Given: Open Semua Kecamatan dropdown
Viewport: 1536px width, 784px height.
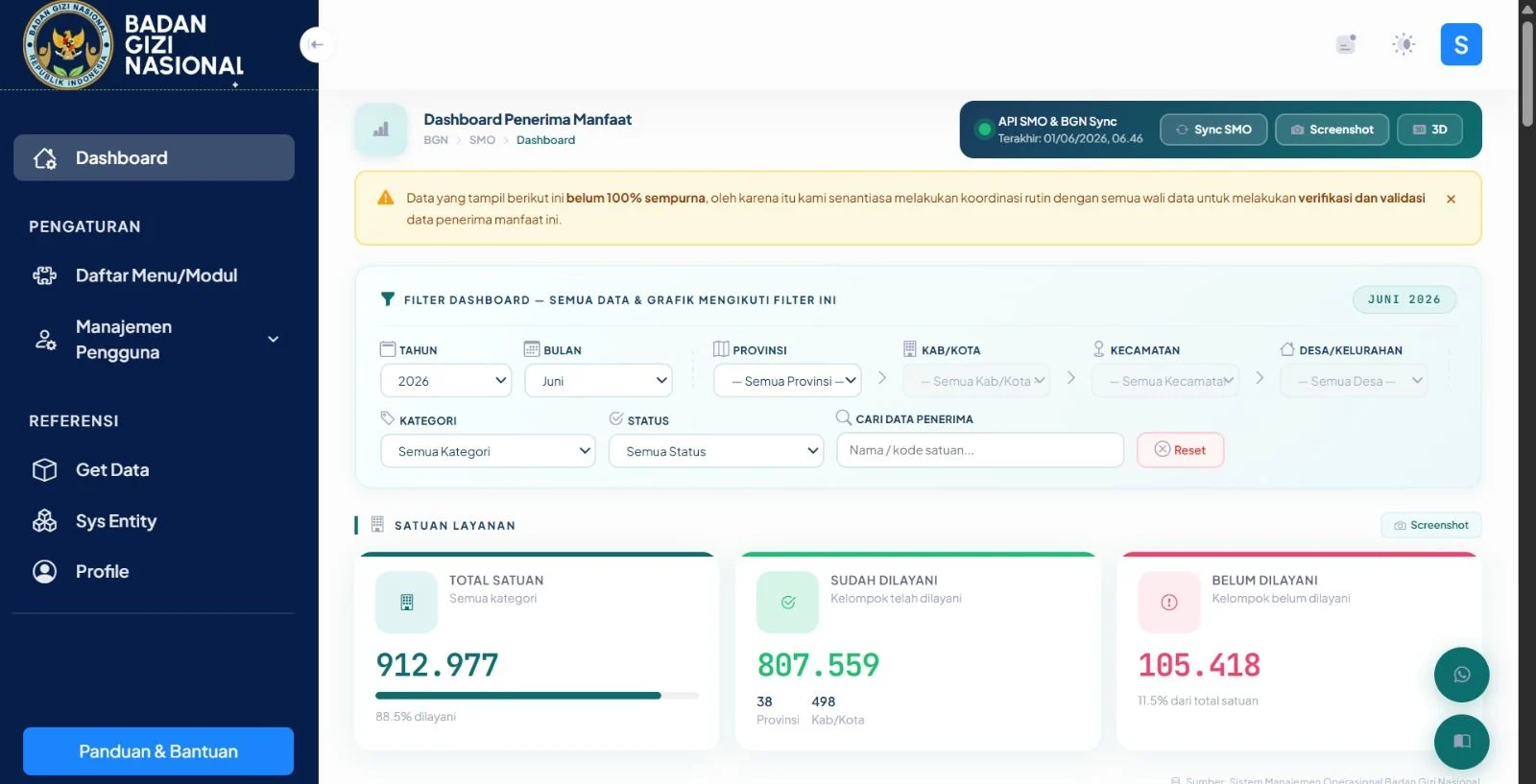Looking at the screenshot, I should click(x=1165, y=381).
